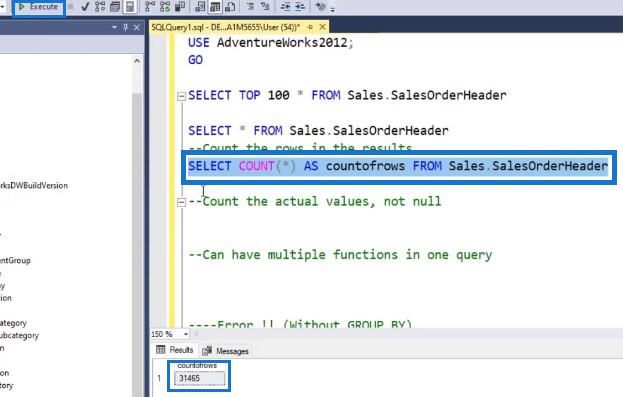The width and height of the screenshot is (623, 397).
Task: Open the Query Options dialog icon
Action: click(115, 7)
